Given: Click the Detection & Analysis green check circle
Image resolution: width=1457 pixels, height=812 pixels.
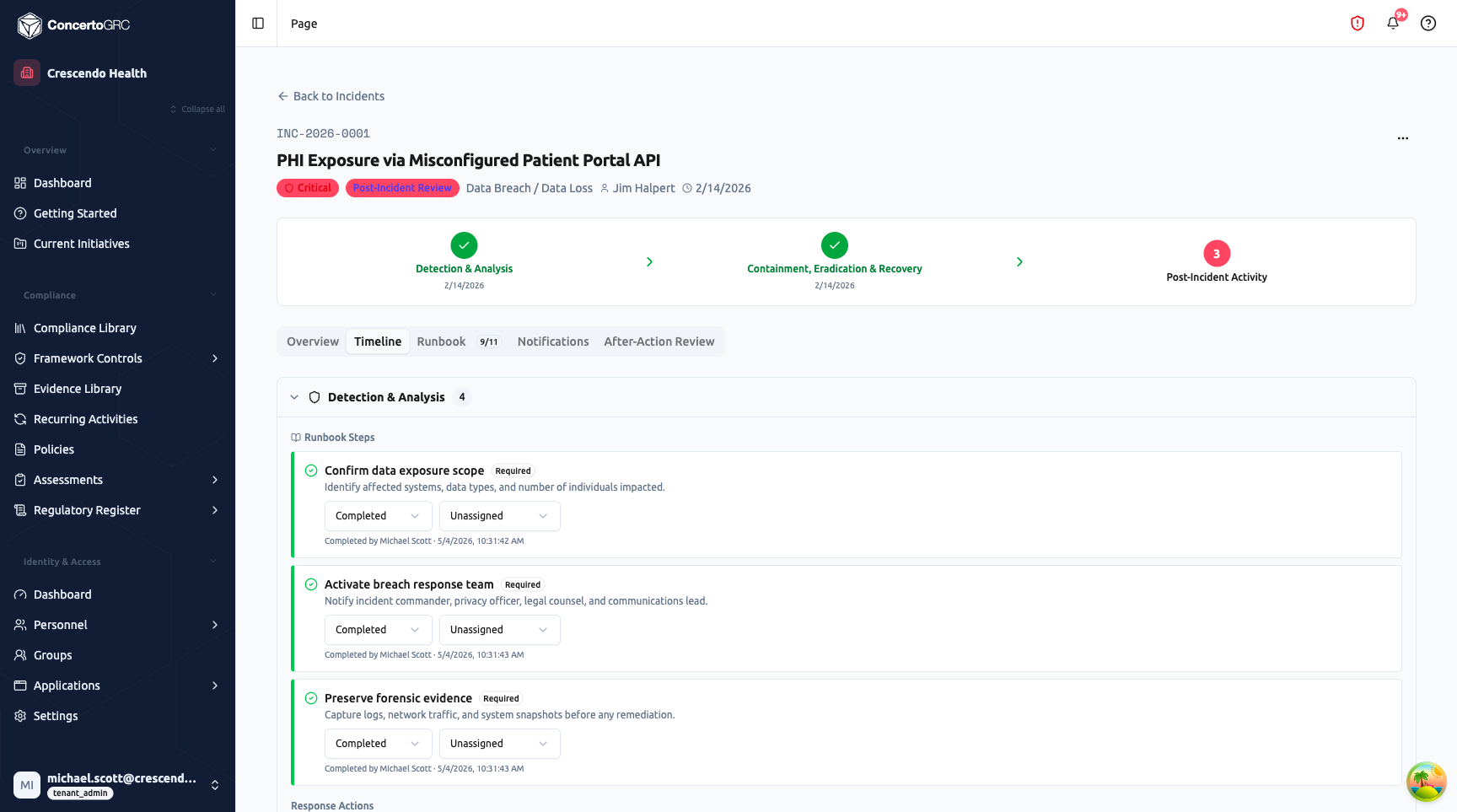Looking at the screenshot, I should tap(464, 245).
